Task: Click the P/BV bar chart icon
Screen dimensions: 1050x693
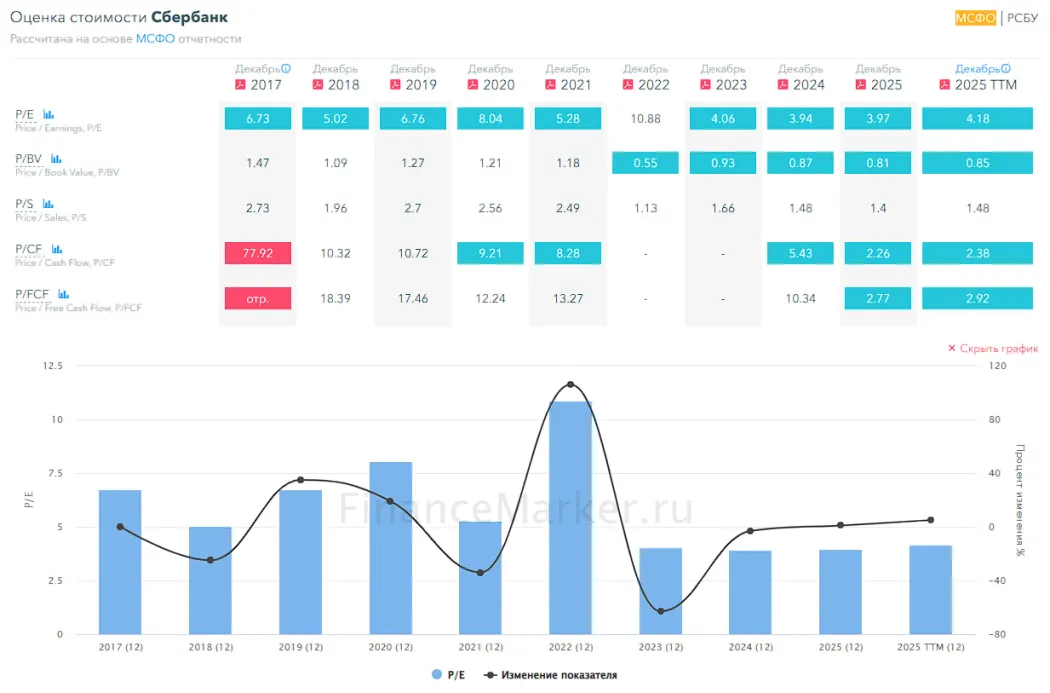Action: pos(56,159)
